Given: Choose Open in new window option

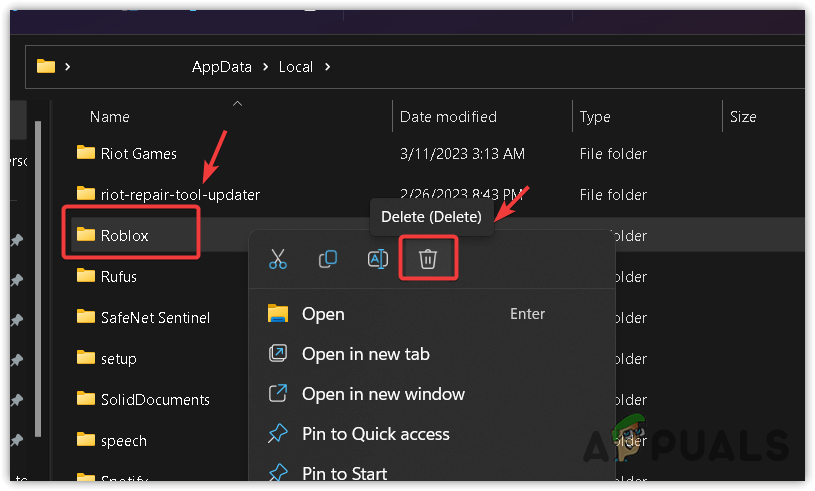Looking at the screenshot, I should click(383, 394).
